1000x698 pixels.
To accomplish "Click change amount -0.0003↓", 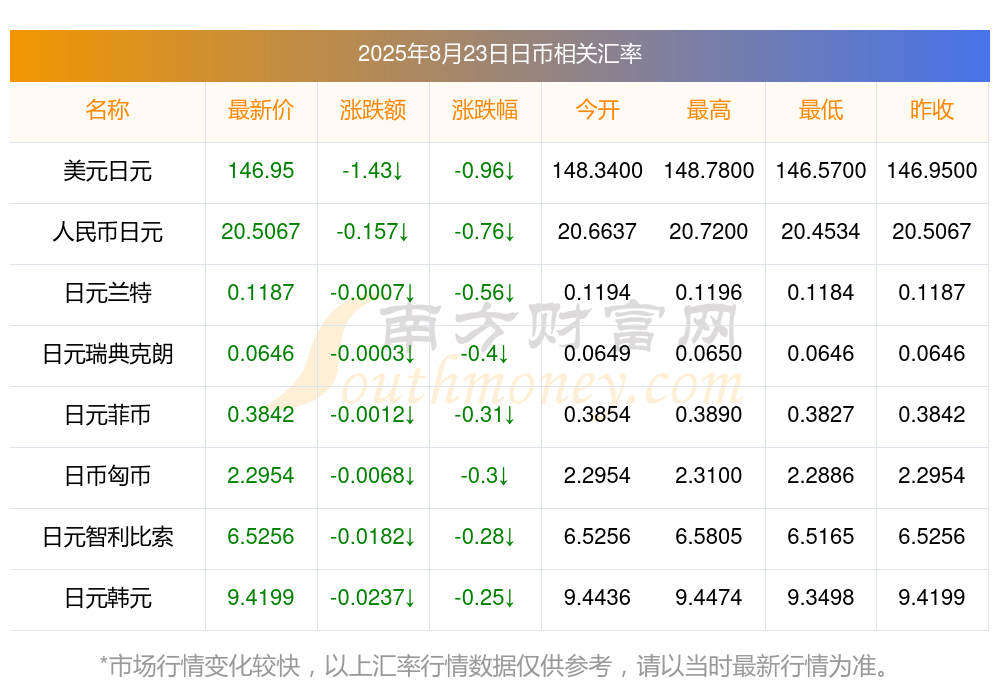I will (x=372, y=353).
